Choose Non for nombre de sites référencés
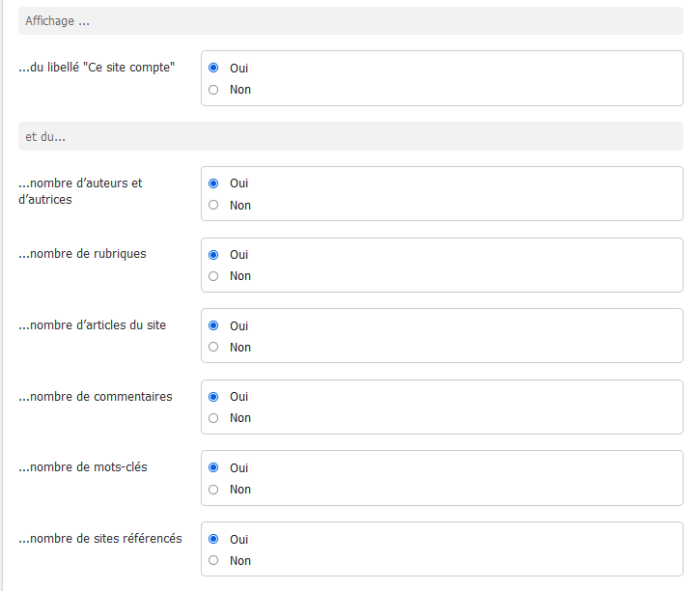The image size is (700, 591). click(214, 561)
